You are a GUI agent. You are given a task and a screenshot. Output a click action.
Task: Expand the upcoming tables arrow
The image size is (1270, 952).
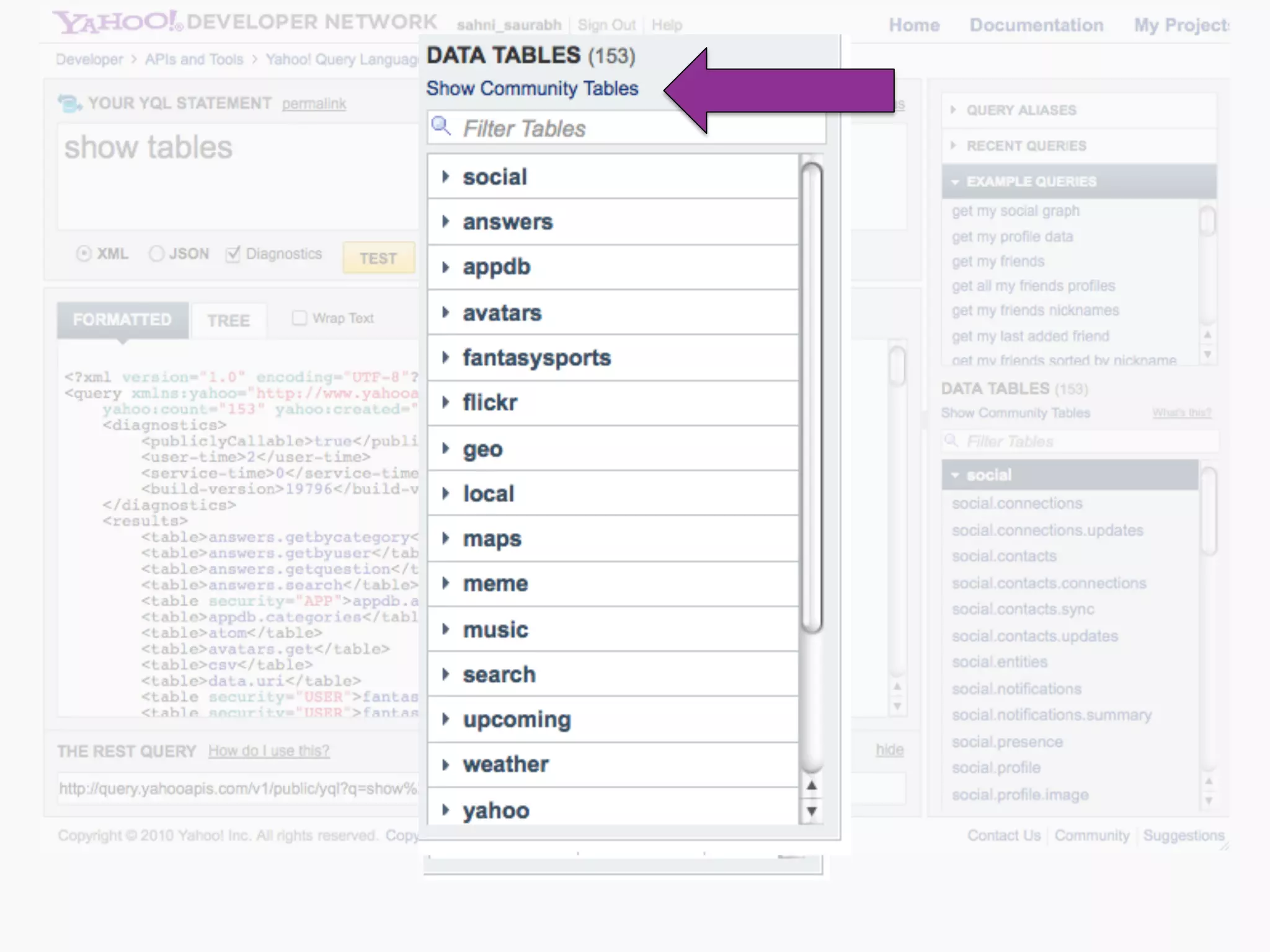pyautogui.click(x=445, y=719)
